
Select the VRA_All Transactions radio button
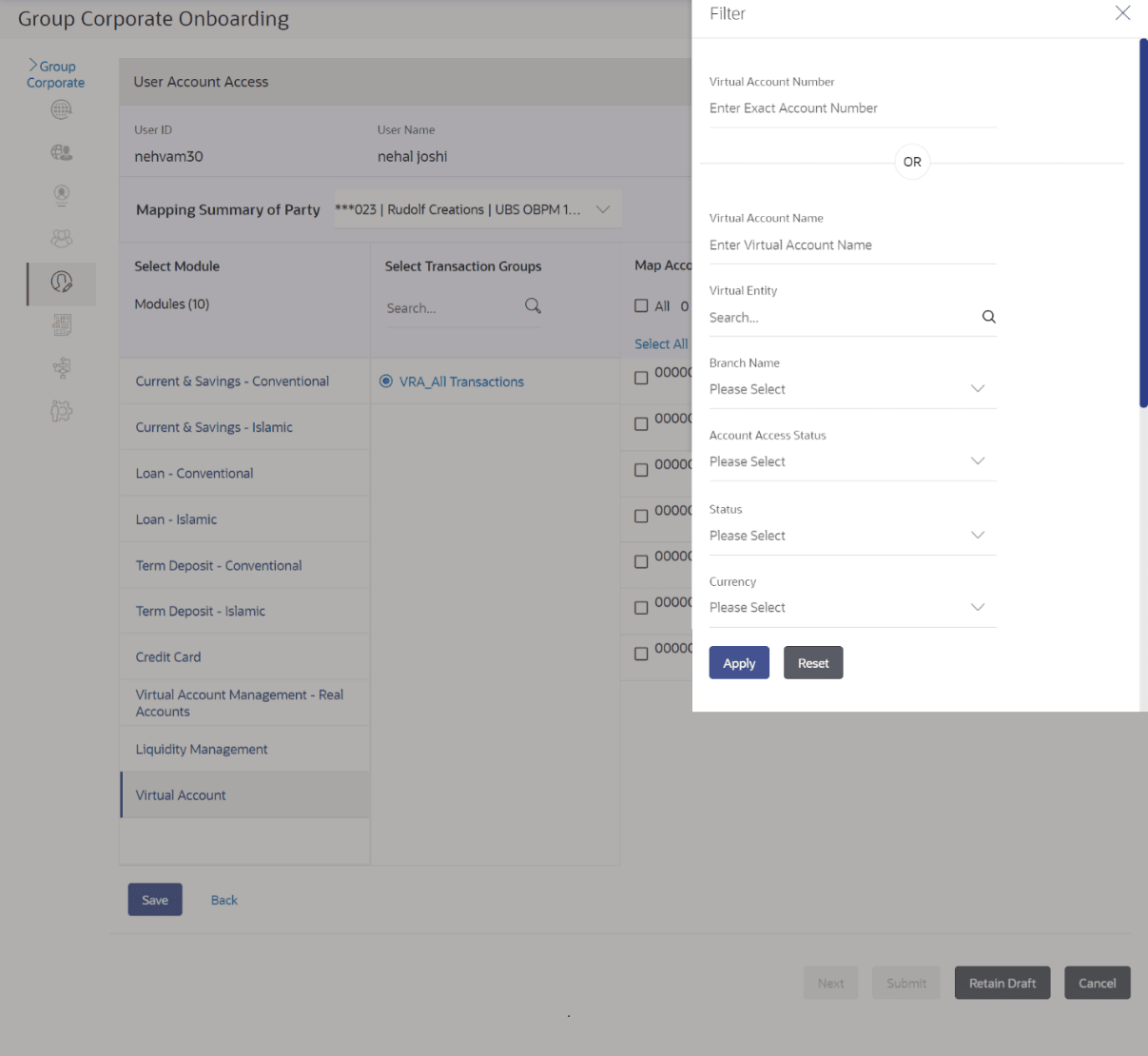coord(386,381)
